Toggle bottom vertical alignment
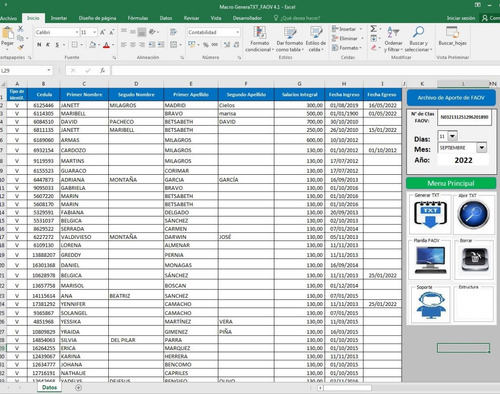500x394 pixels. 142,32
